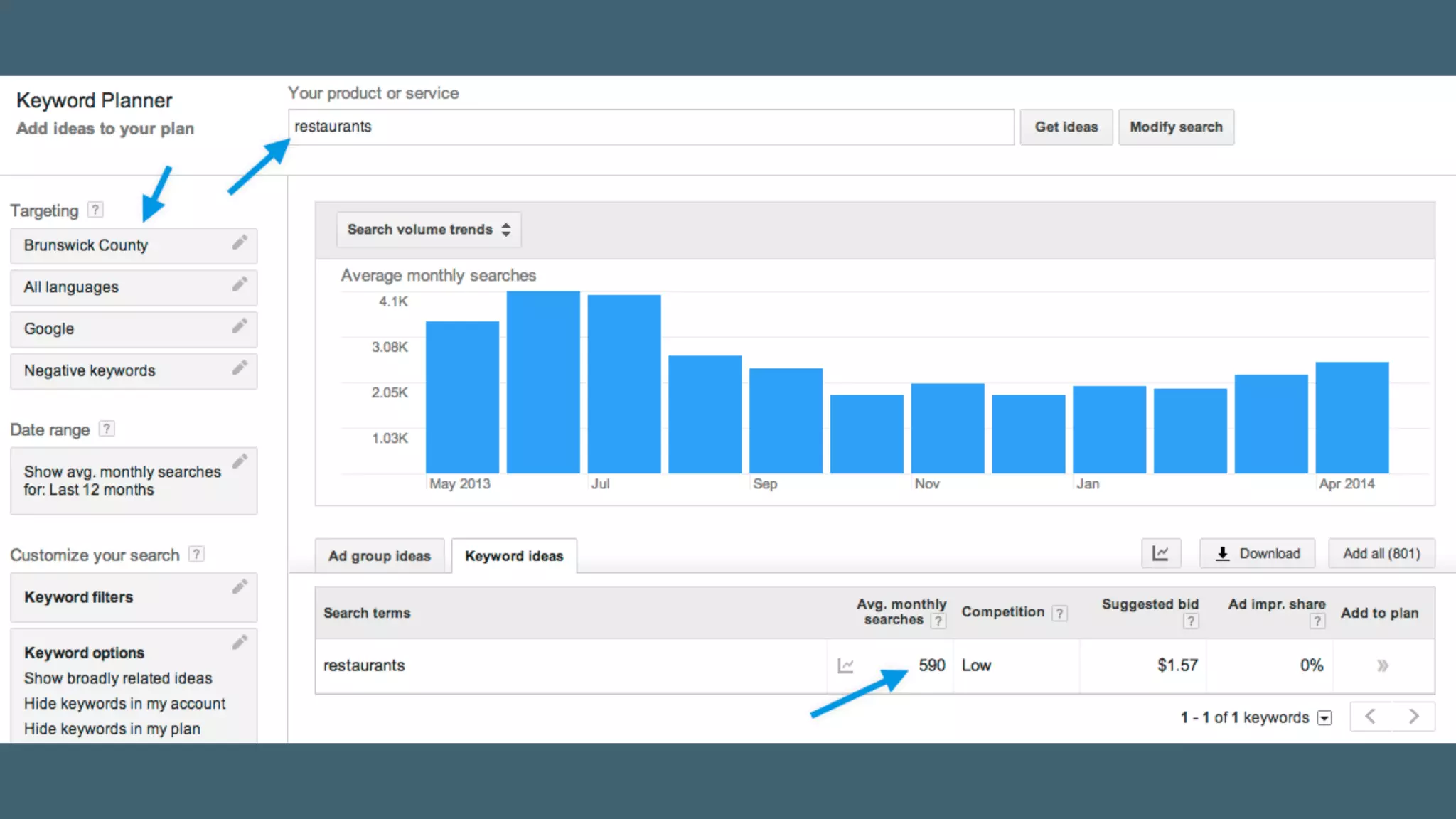Go to next page of keywords
The width and height of the screenshot is (1456, 819).
point(1413,717)
